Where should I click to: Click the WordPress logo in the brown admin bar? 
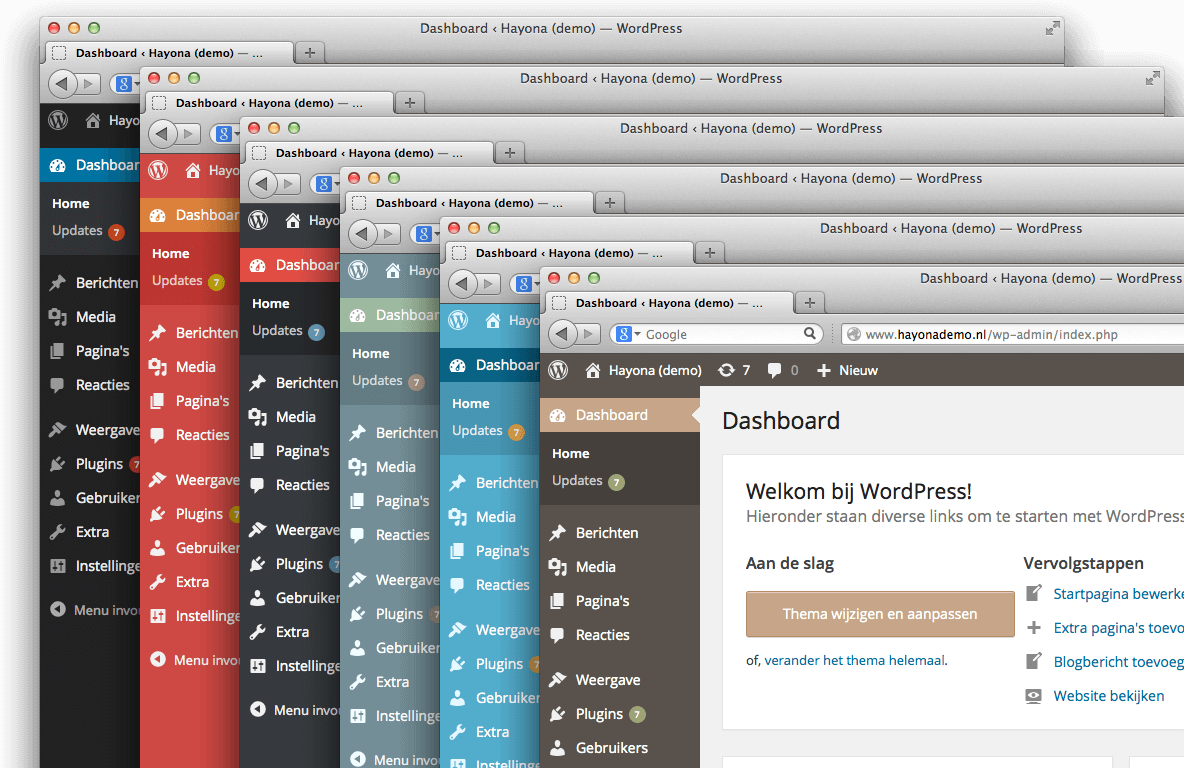point(558,370)
